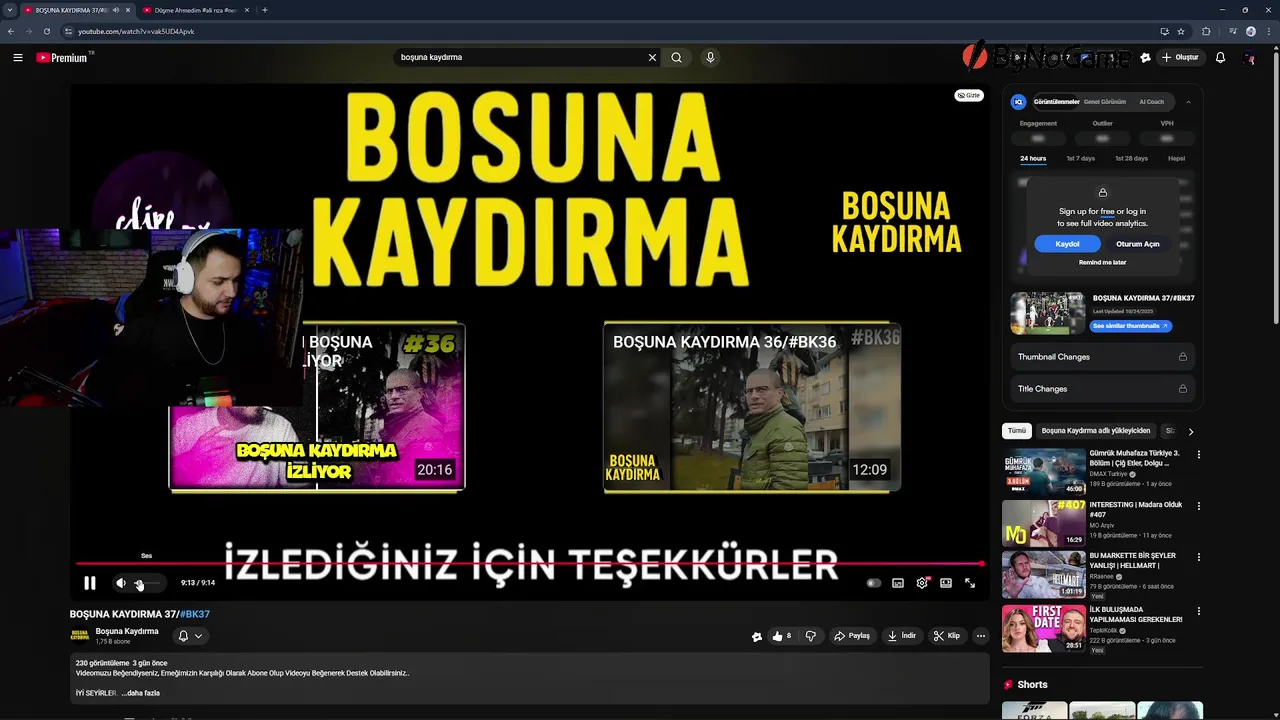The height and width of the screenshot is (720, 1280).
Task: Follow the 'free' sign up link
Action: pos(1107,212)
